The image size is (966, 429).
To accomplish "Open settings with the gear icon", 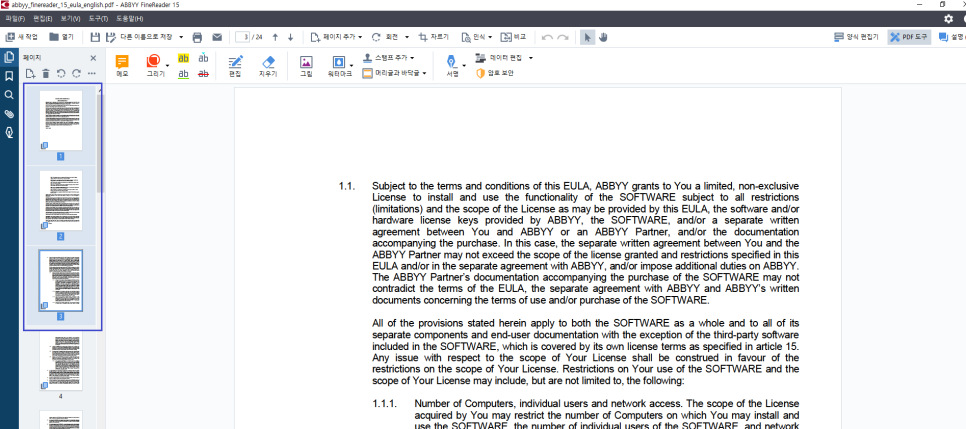I will coord(949,19).
